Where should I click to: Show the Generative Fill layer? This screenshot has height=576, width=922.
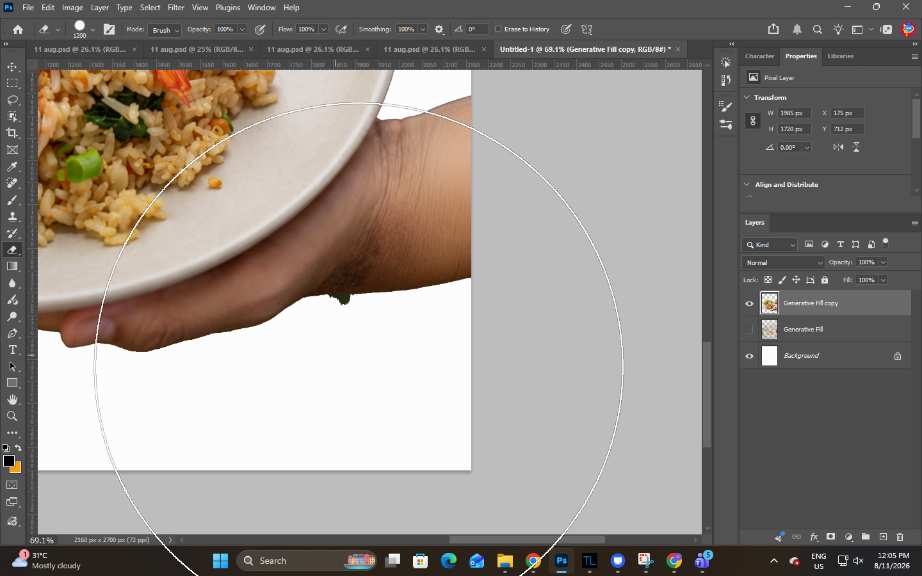pyautogui.click(x=749, y=330)
